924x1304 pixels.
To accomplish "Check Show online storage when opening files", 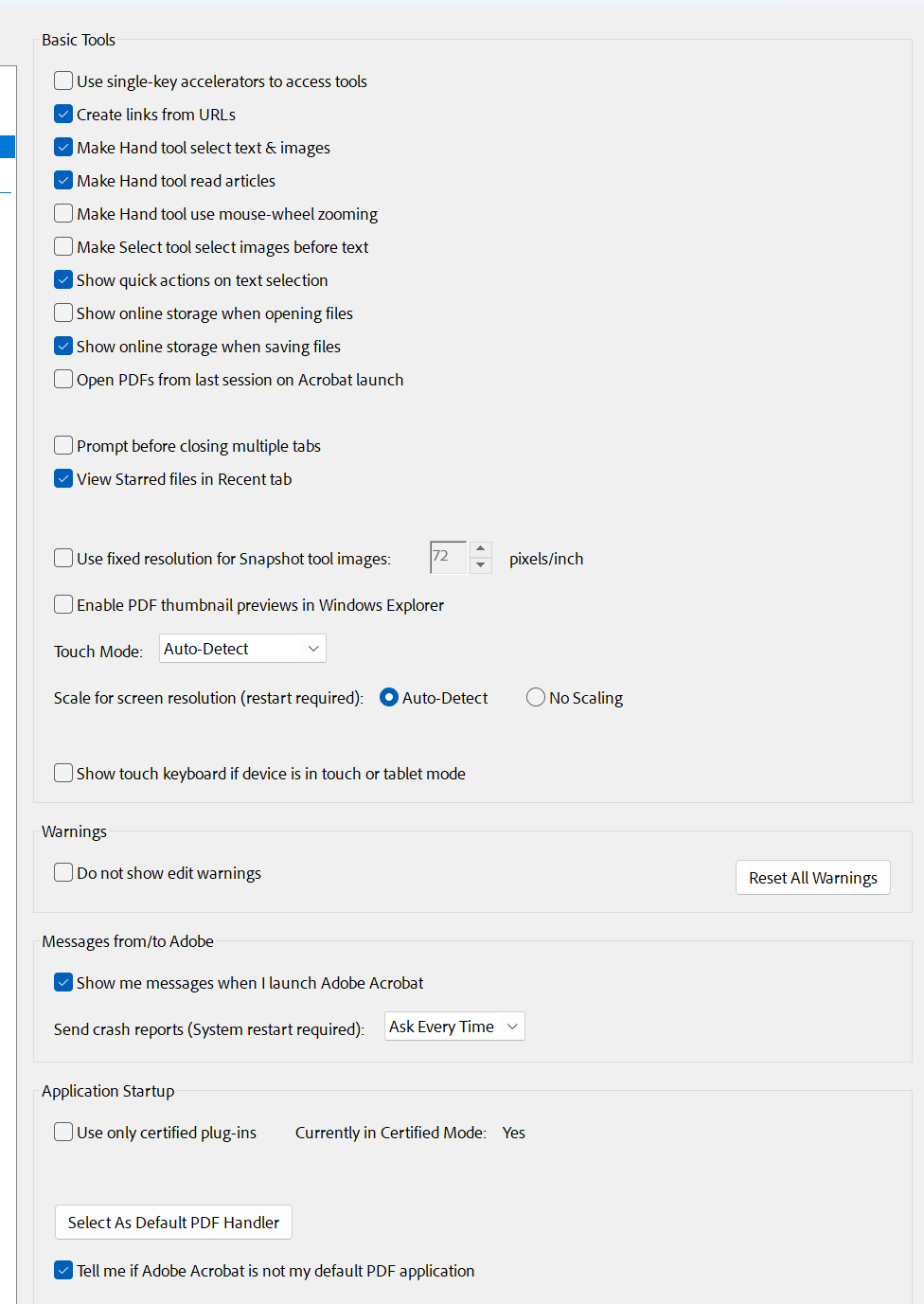I will [63, 313].
